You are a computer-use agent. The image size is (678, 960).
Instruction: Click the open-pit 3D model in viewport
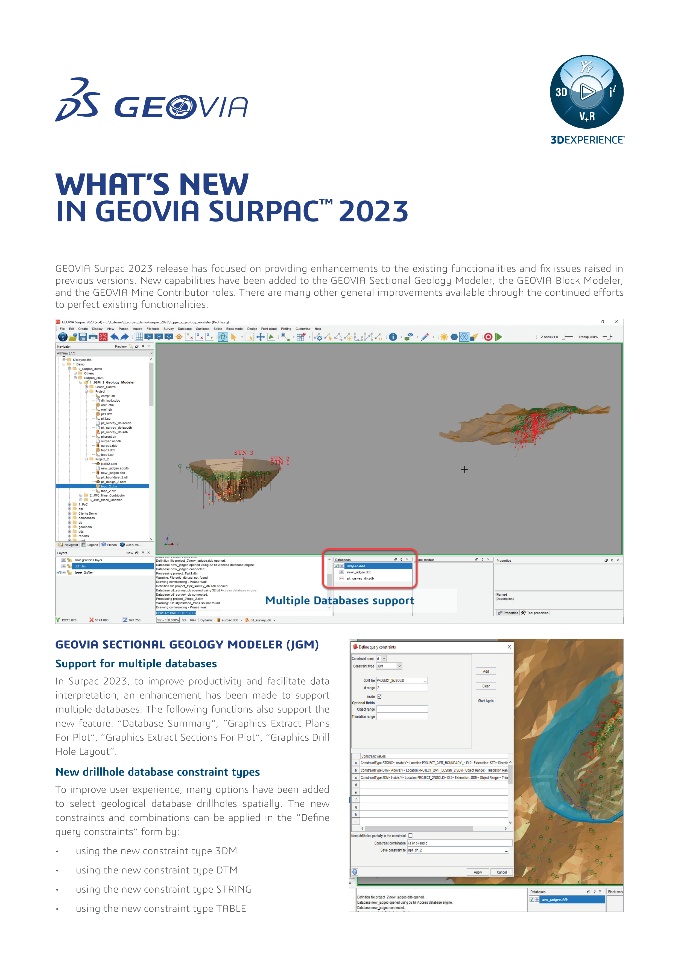click(x=236, y=479)
